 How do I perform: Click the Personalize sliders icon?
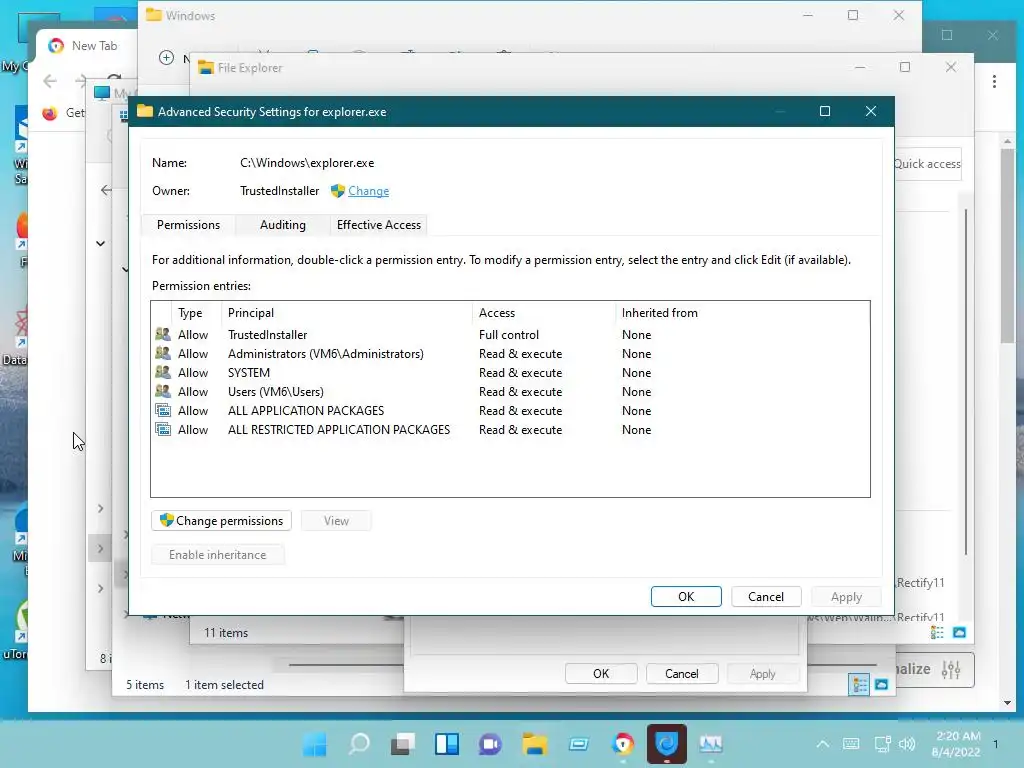(951, 669)
